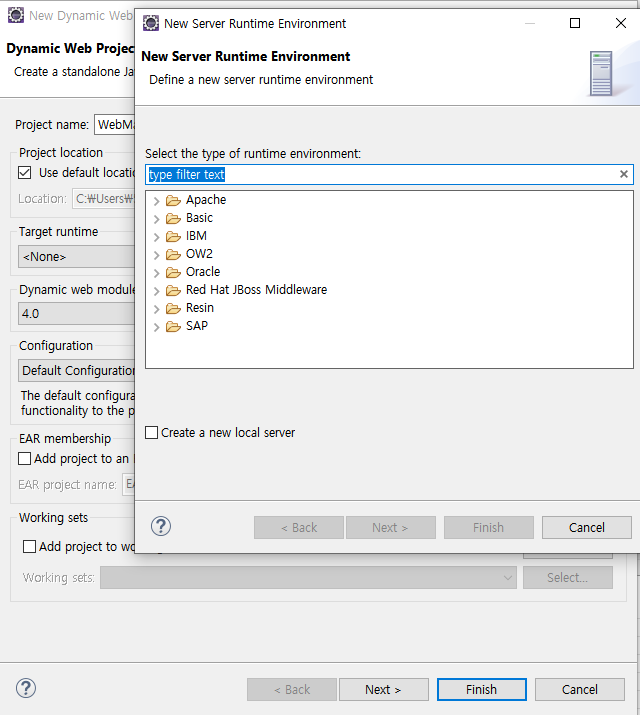Select the IBM runtime category

coord(196,236)
